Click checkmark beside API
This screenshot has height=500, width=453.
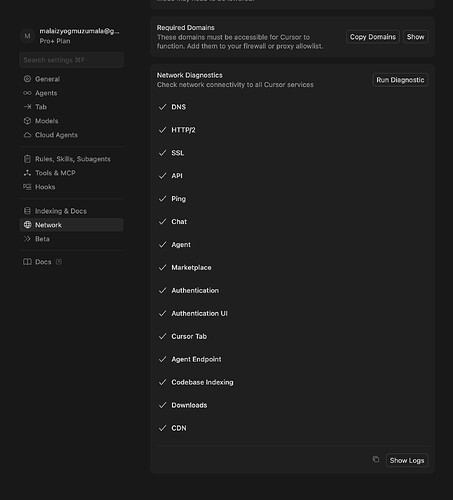pyautogui.click(x=162, y=176)
